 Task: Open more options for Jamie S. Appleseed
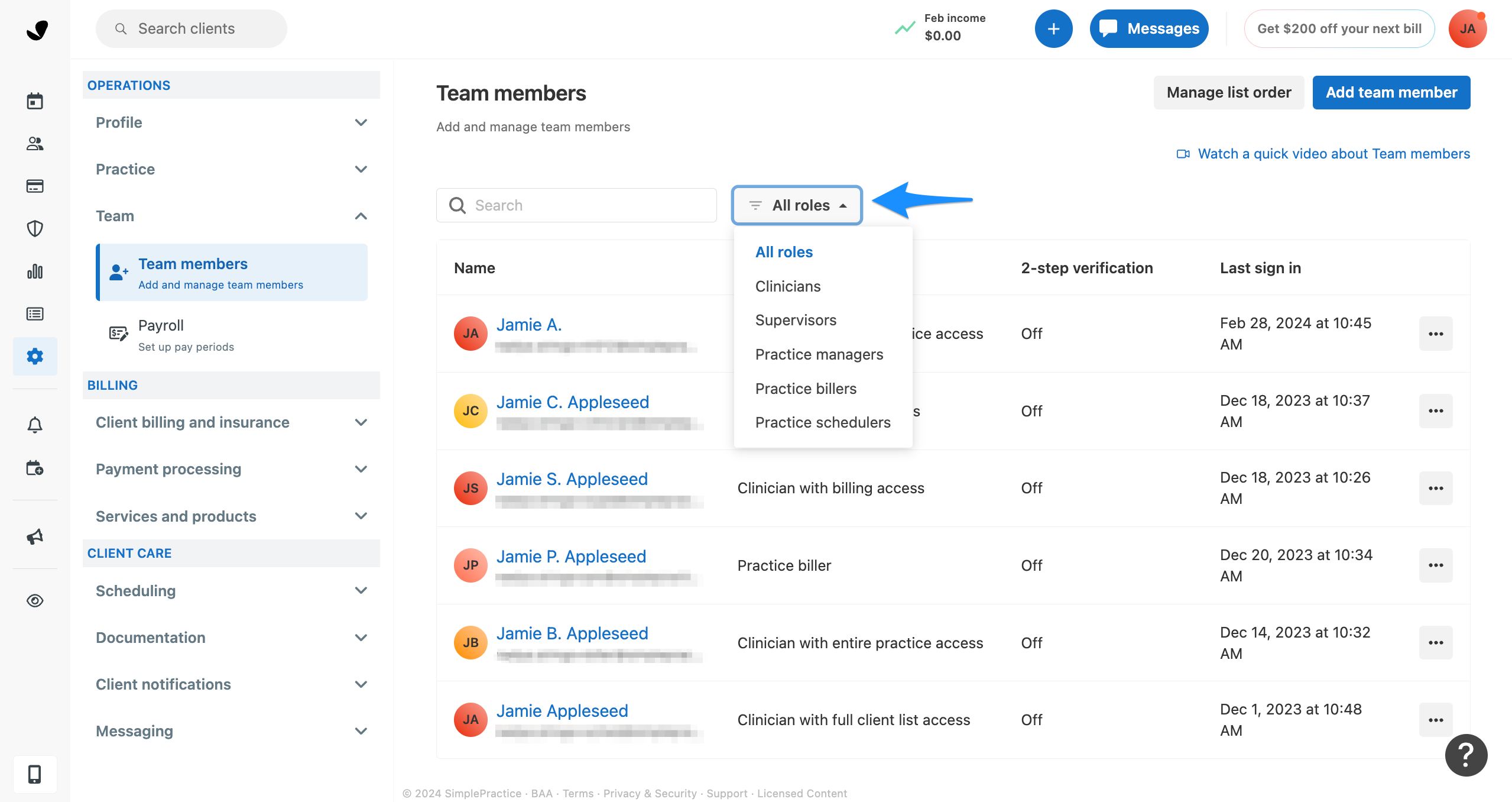[1436, 489]
